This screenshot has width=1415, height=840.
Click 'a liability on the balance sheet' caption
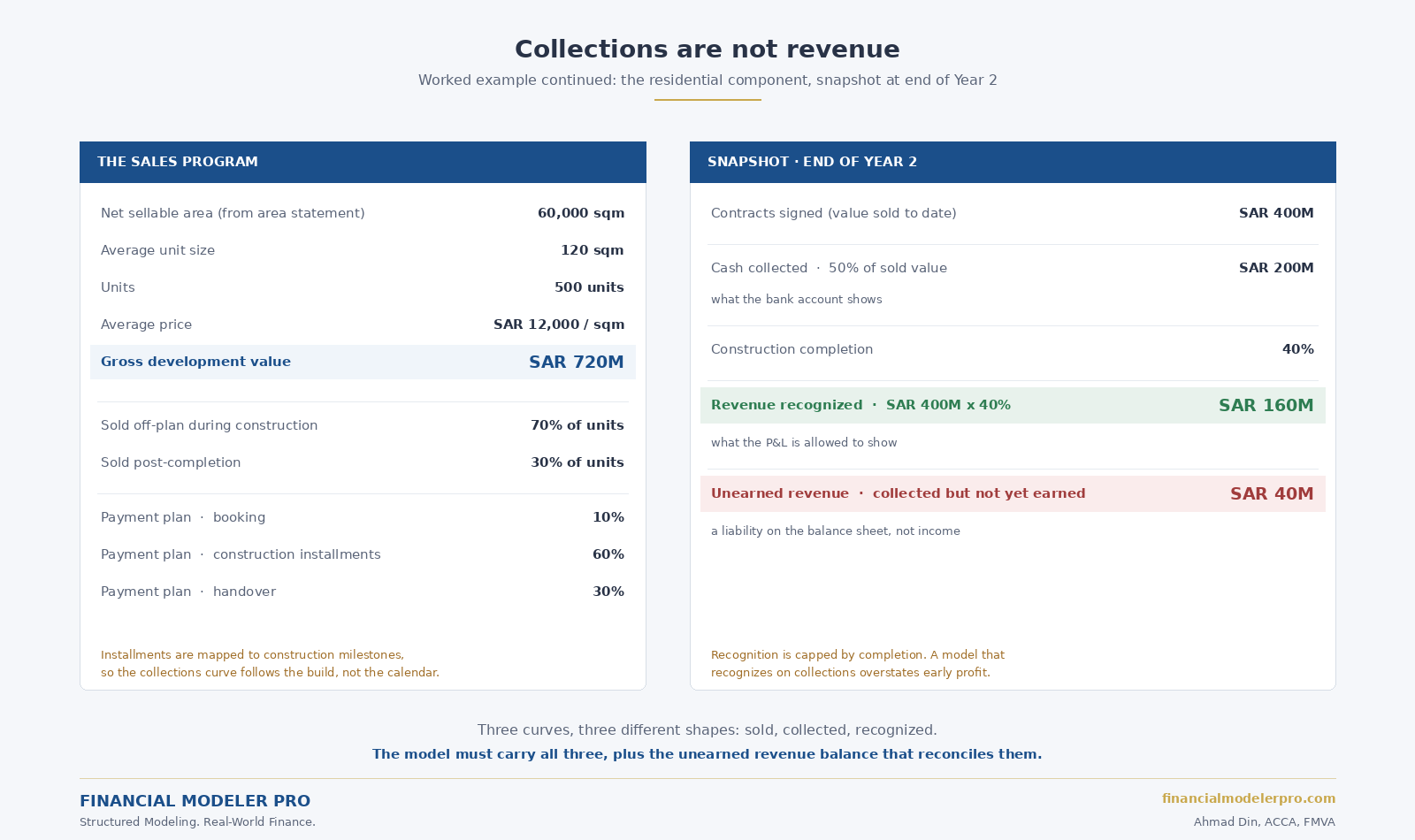coord(836,531)
